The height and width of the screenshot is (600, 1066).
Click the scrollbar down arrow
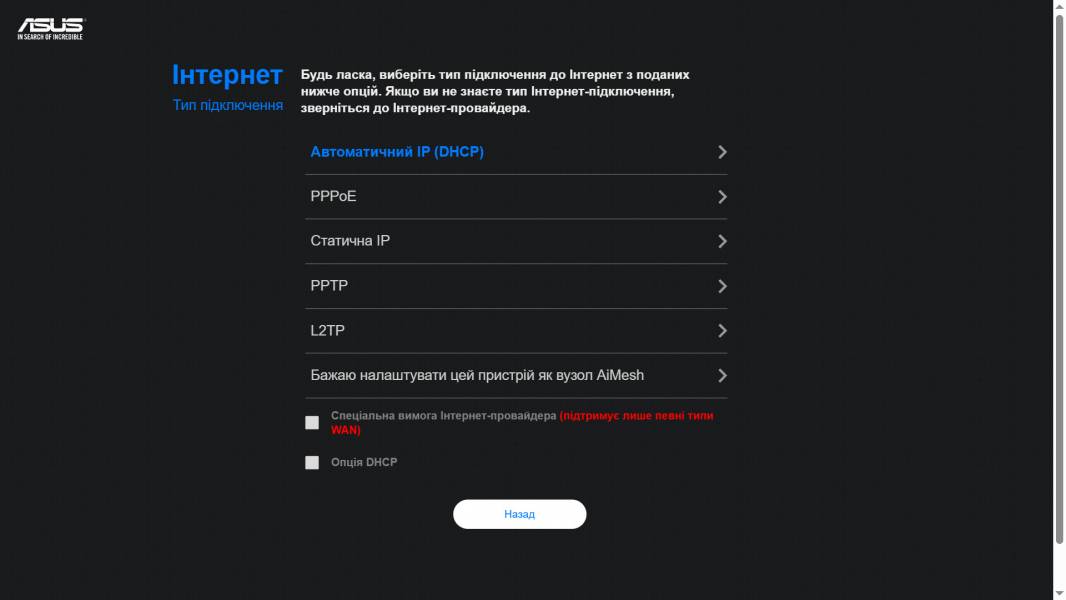(x=1059, y=594)
